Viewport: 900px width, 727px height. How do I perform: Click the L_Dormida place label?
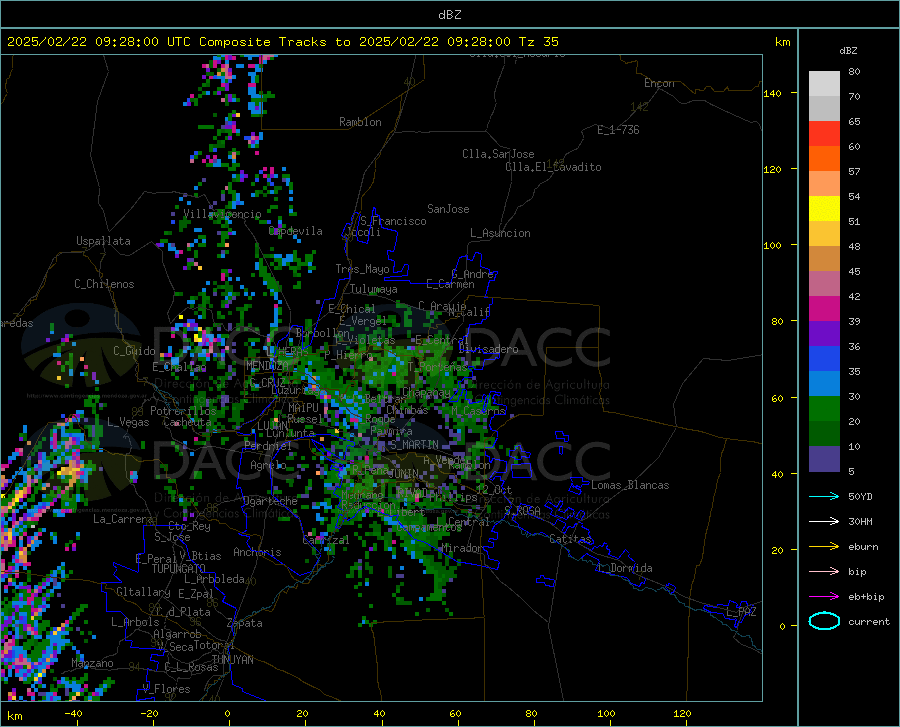click(x=624, y=568)
